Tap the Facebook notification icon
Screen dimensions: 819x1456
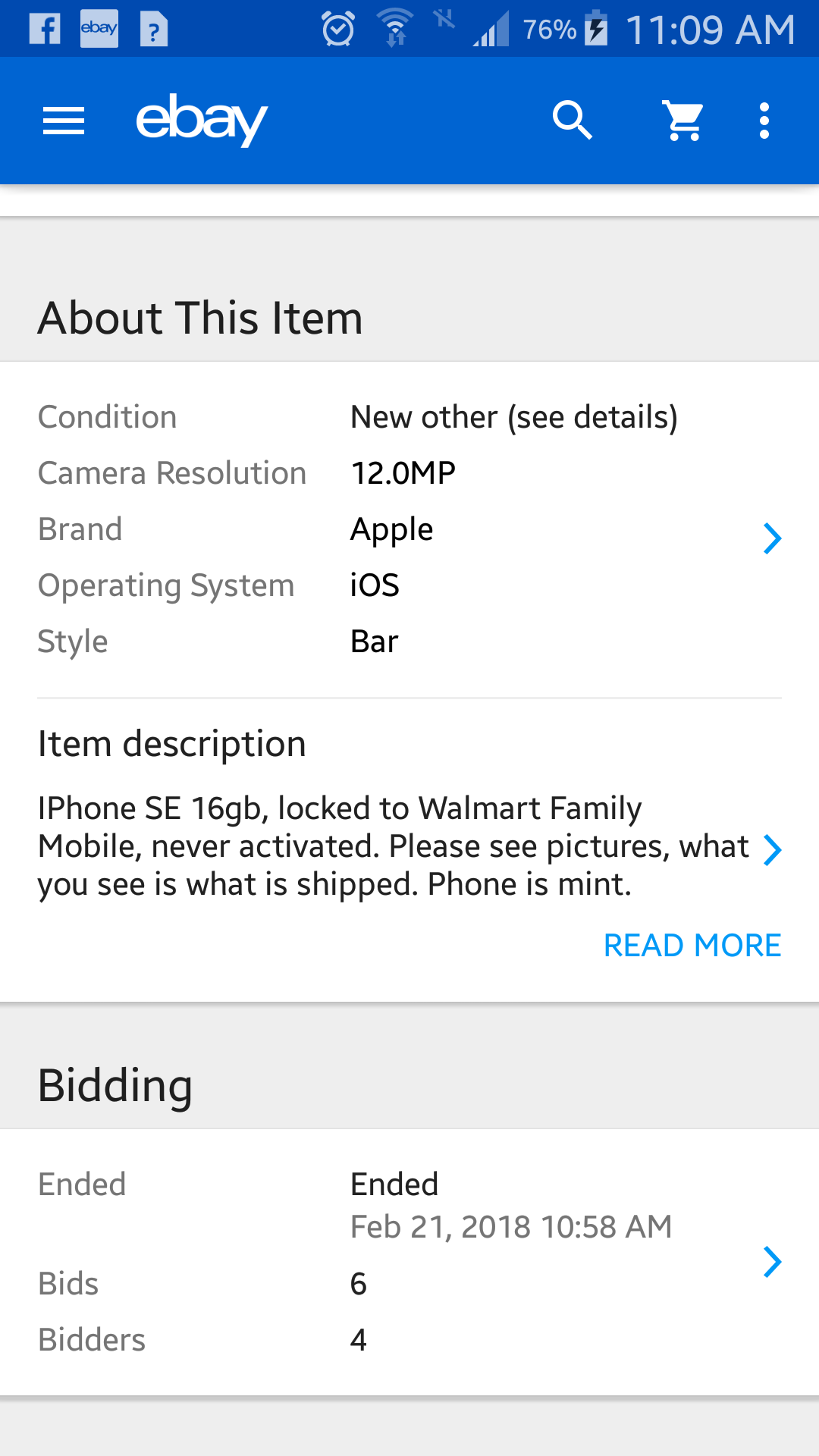tap(45, 29)
